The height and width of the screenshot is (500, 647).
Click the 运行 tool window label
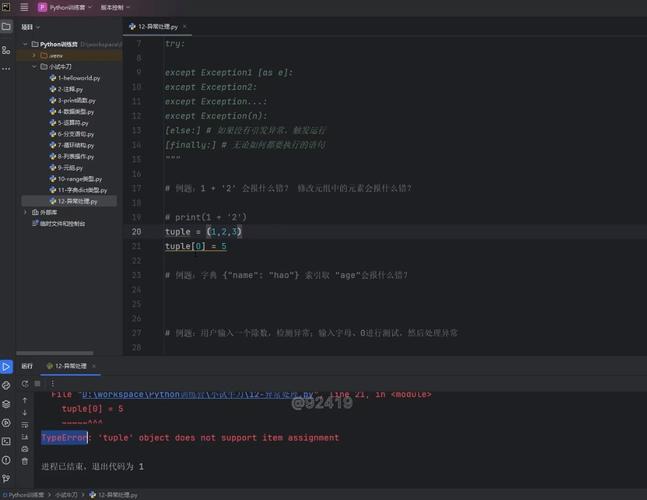pos(27,366)
